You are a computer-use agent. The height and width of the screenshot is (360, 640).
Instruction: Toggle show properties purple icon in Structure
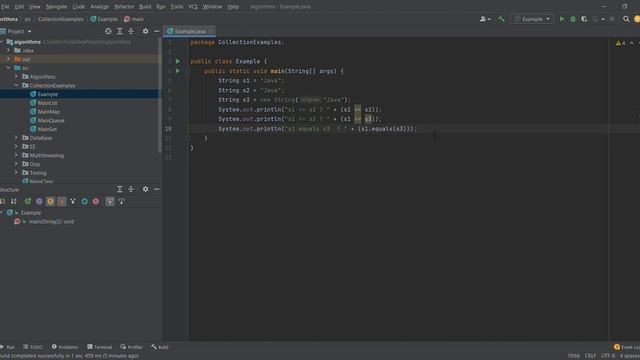click(x=39, y=201)
